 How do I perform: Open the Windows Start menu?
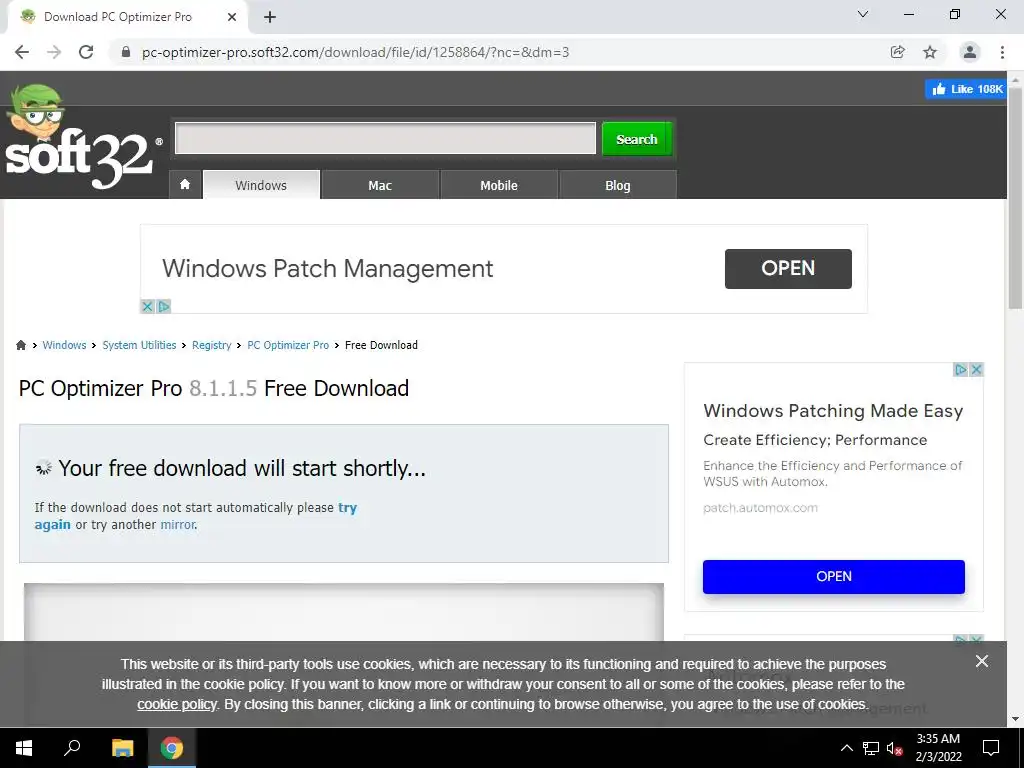[x=24, y=748]
